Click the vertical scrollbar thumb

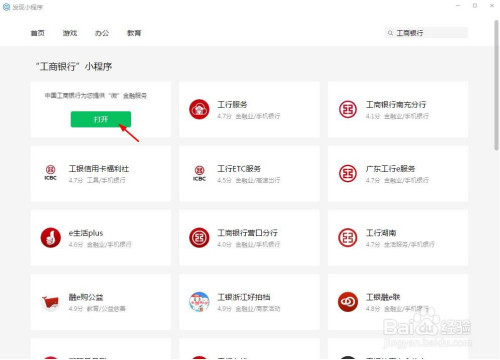496,85
